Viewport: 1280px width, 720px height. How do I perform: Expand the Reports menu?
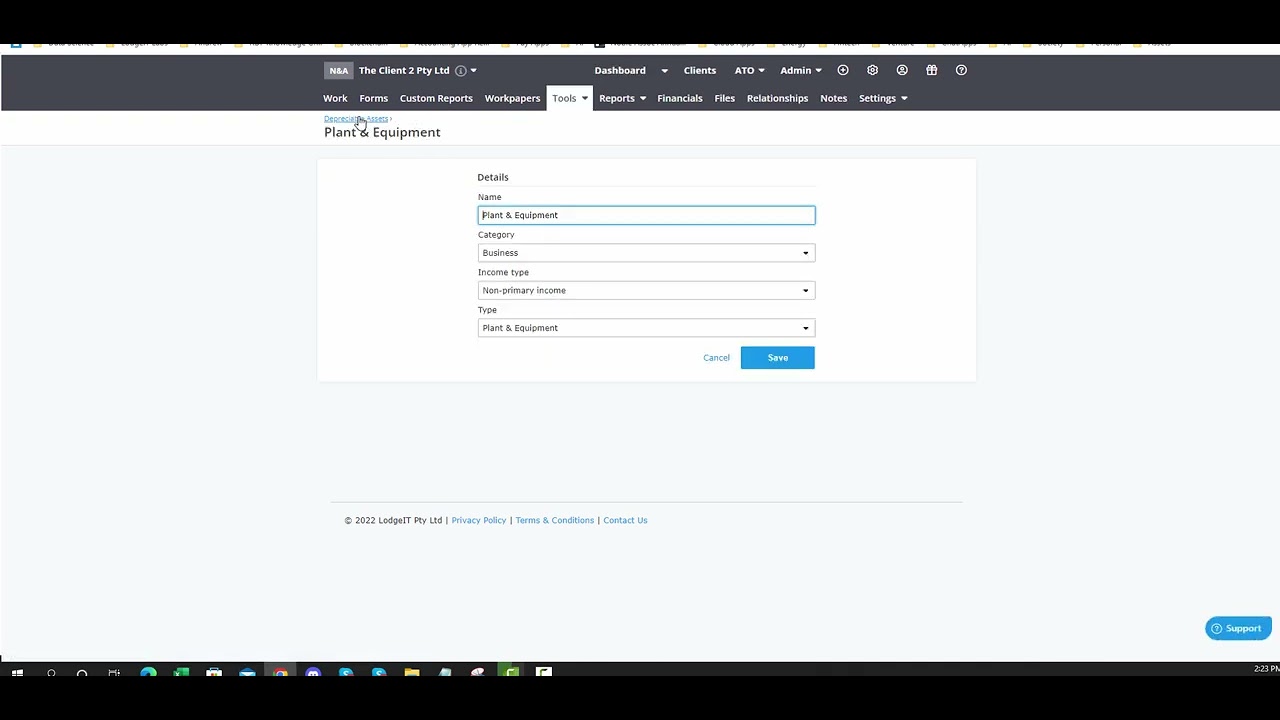(x=622, y=98)
